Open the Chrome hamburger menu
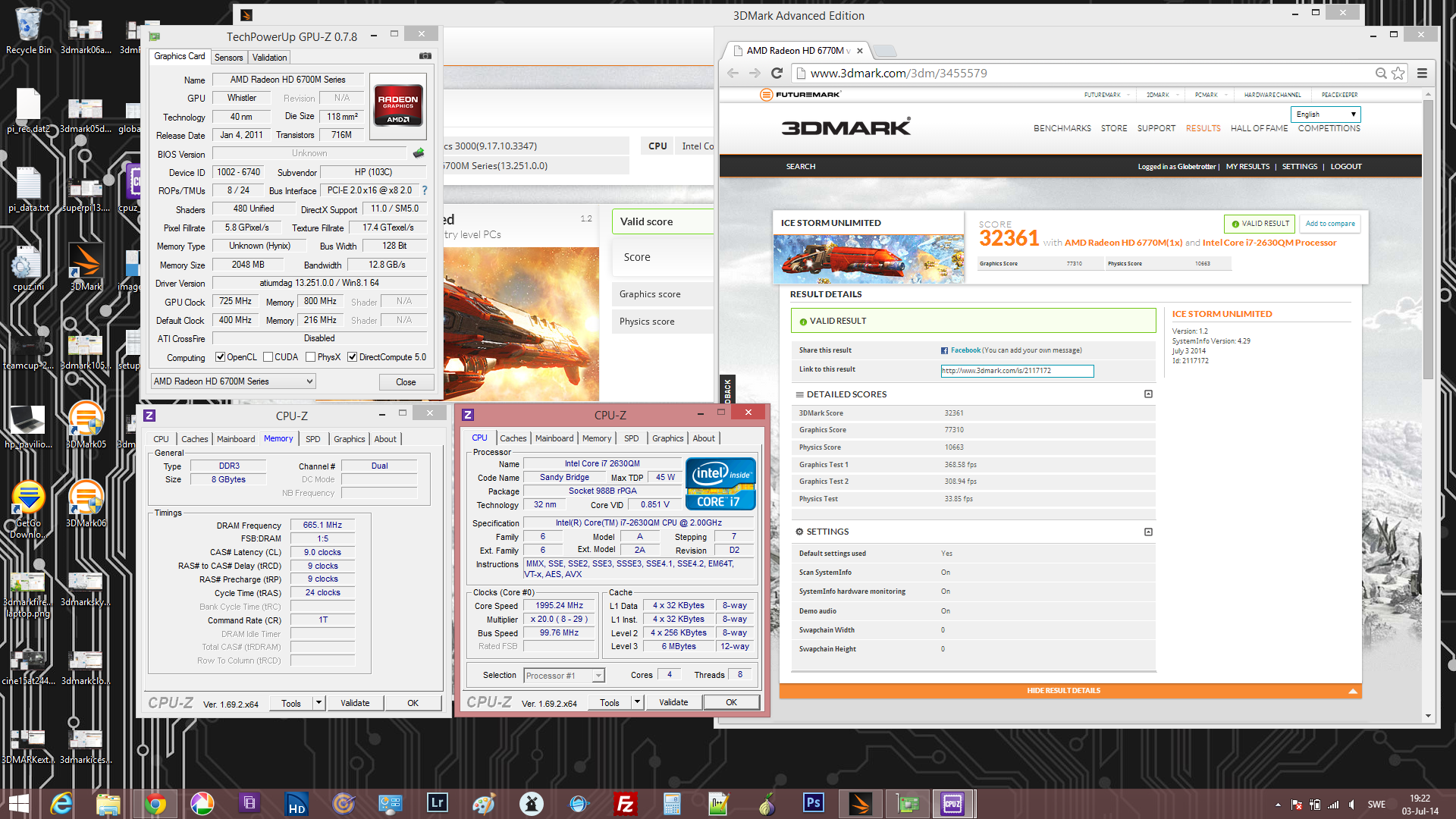This screenshot has width=1456, height=819. tap(1423, 73)
